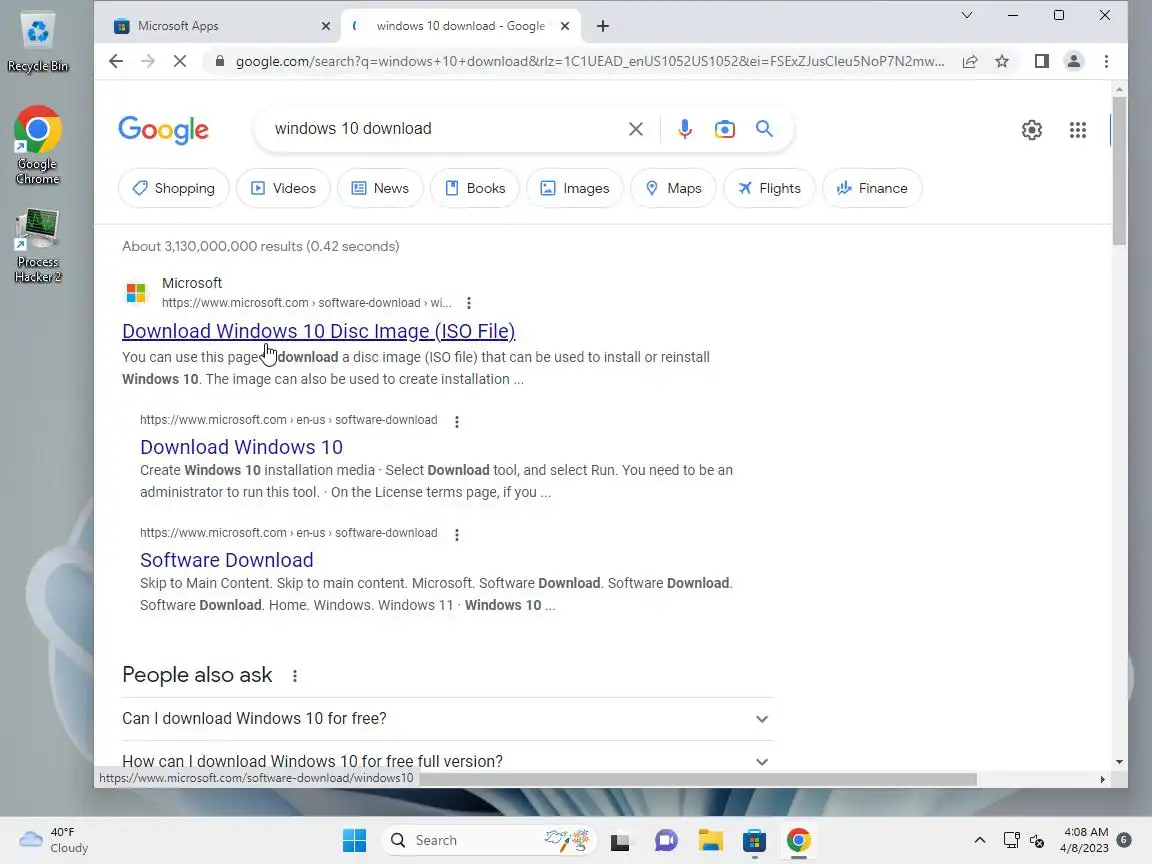Screen dimensions: 1152x864
Task: Select the windows 10 download tab
Action: pos(461,26)
